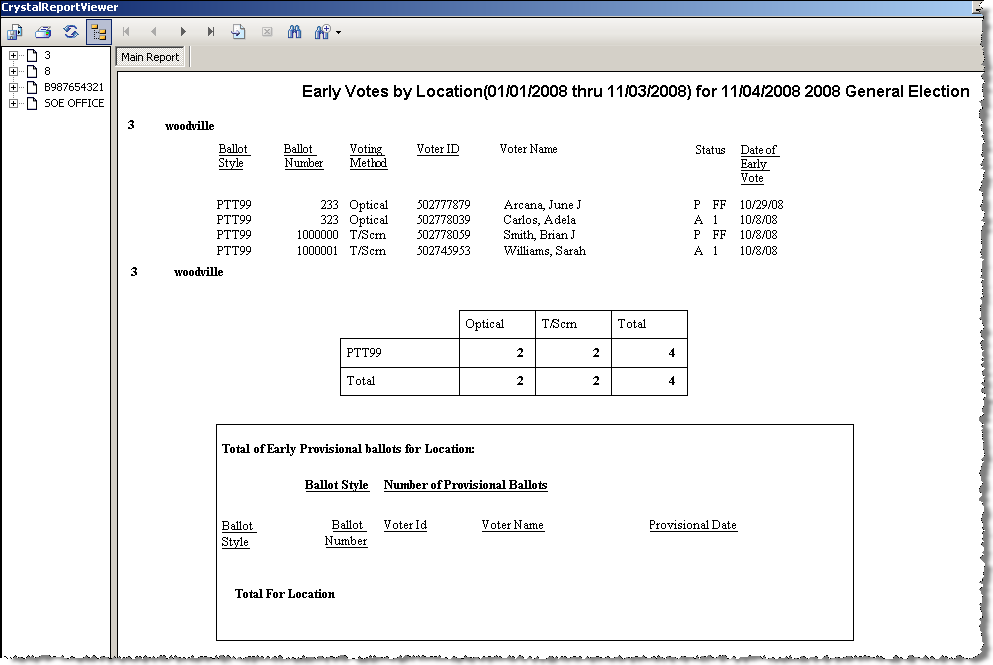Image resolution: width=993 pixels, height=665 pixels.
Task: Select tree item 8
Action: [47, 72]
